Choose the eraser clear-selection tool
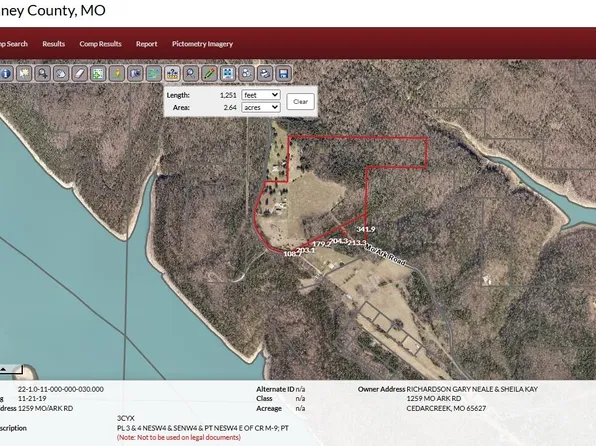 pyautogui.click(x=79, y=73)
